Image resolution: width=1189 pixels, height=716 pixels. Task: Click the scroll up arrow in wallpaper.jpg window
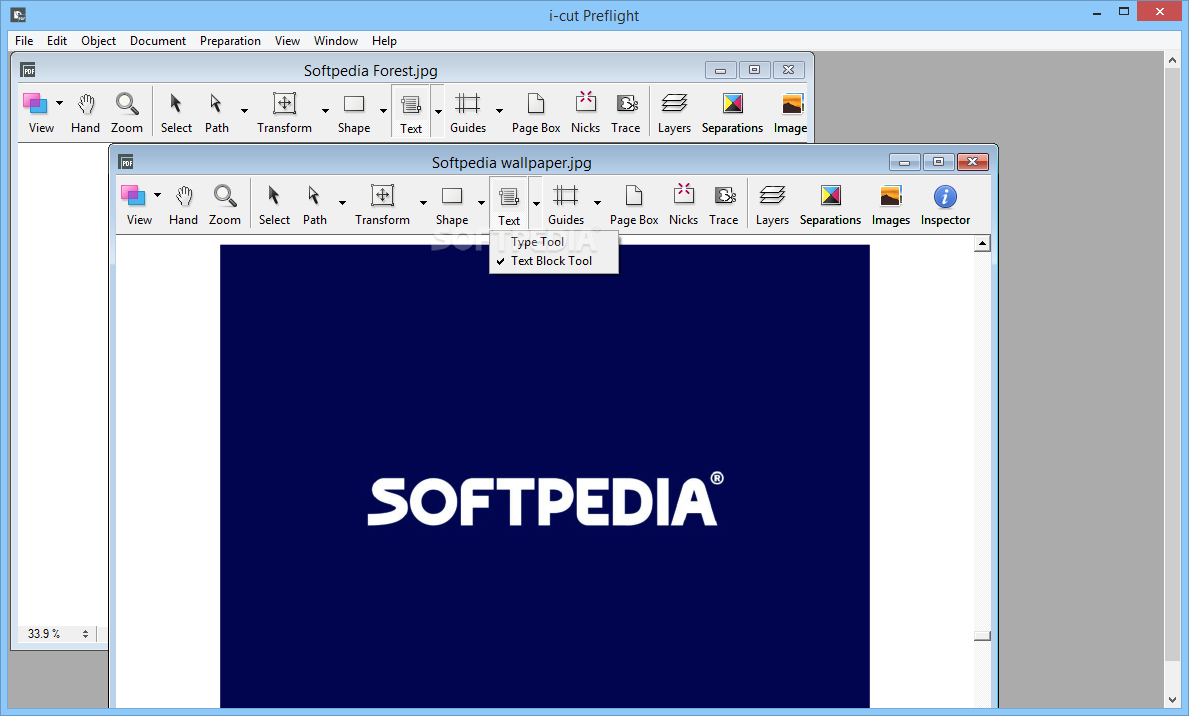click(982, 243)
